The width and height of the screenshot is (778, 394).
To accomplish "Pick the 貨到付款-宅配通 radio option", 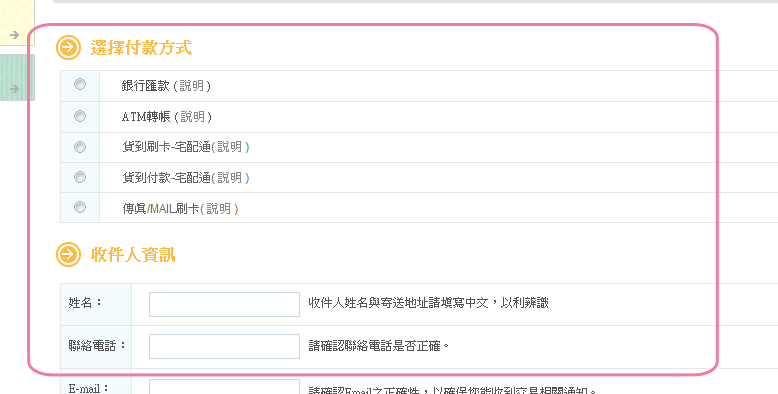I will pyautogui.click(x=80, y=177).
